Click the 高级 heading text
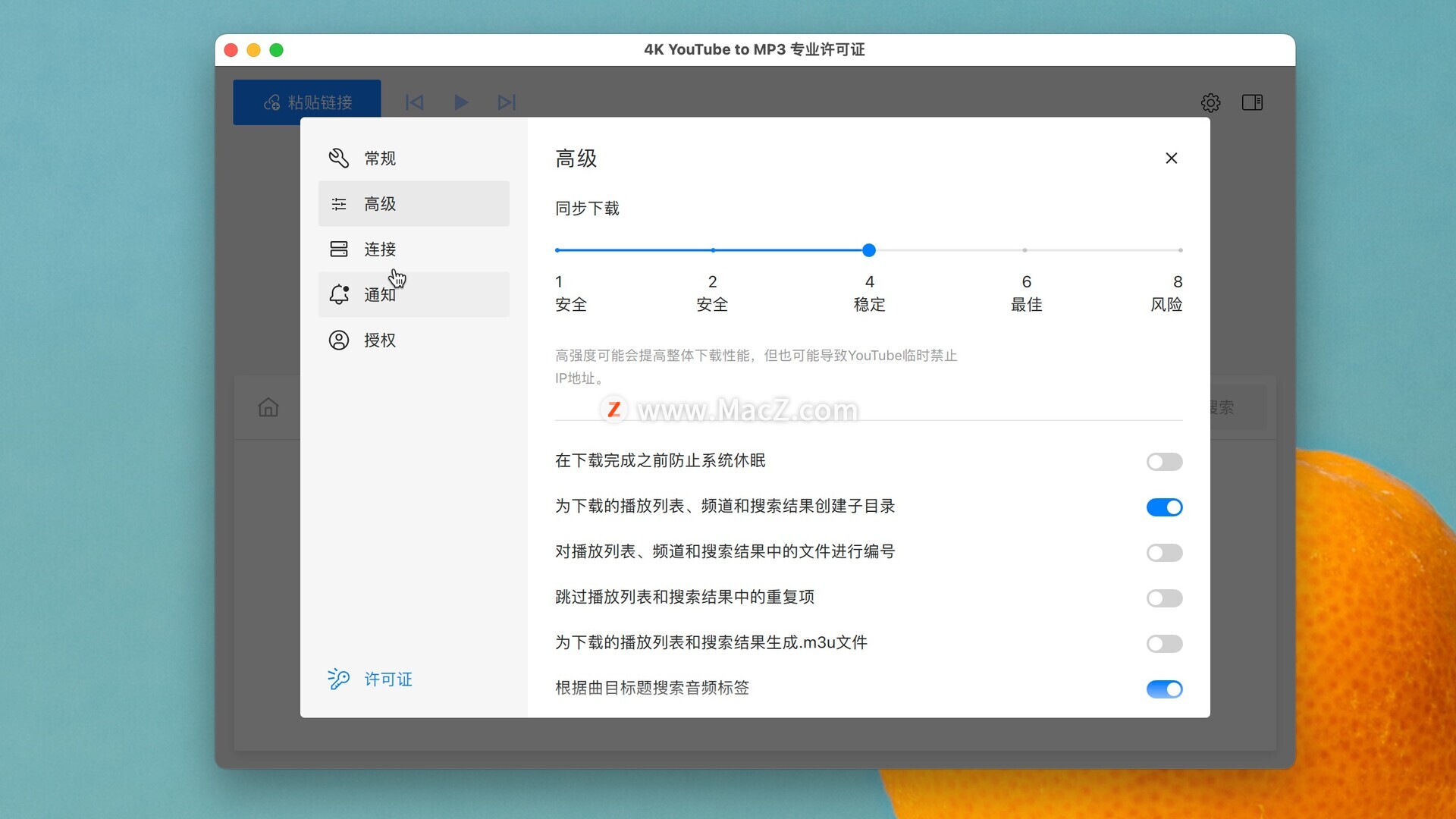Screen dimensions: 1456x819 [576, 158]
